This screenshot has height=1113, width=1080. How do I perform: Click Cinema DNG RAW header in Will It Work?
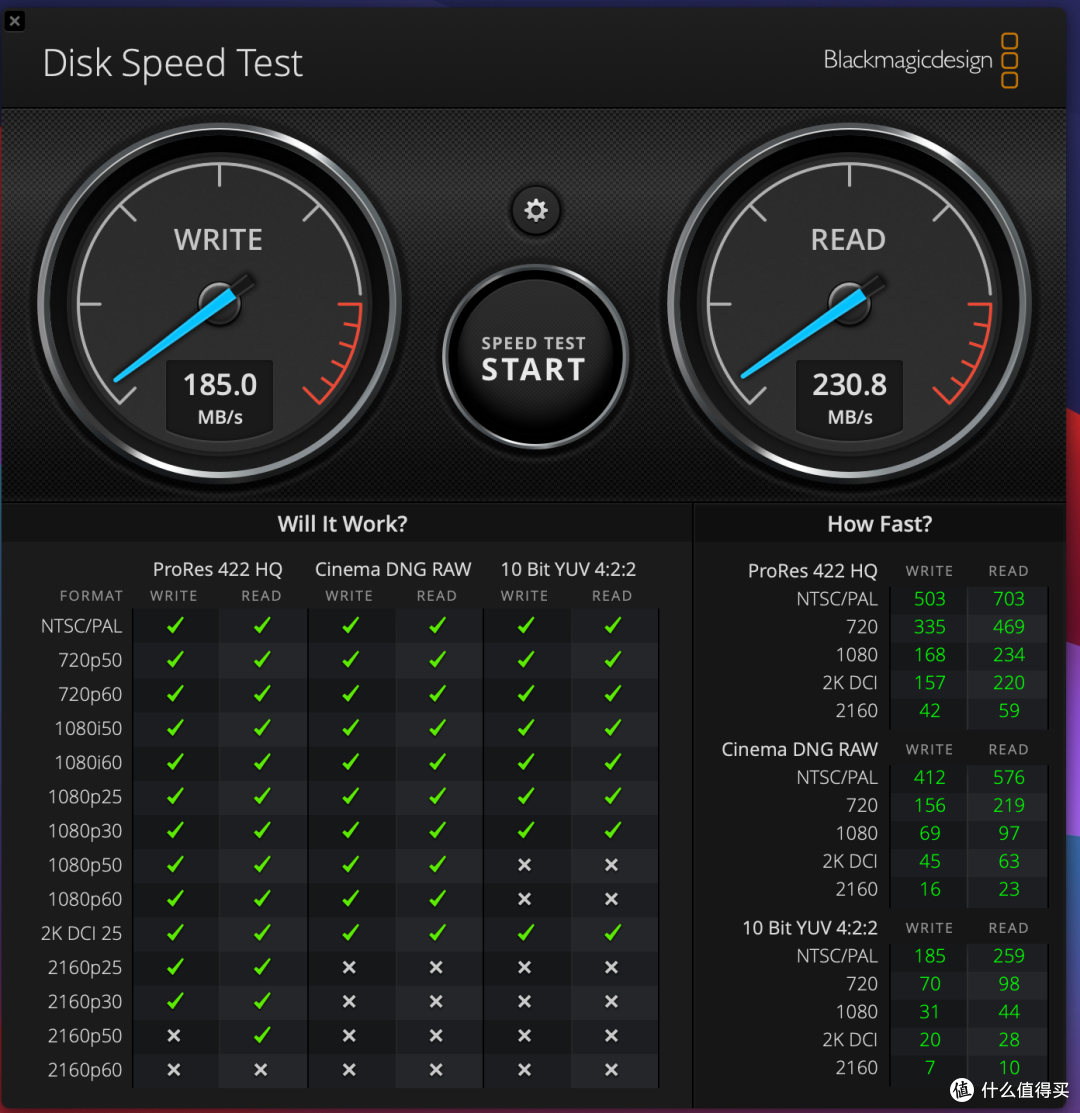(x=393, y=569)
